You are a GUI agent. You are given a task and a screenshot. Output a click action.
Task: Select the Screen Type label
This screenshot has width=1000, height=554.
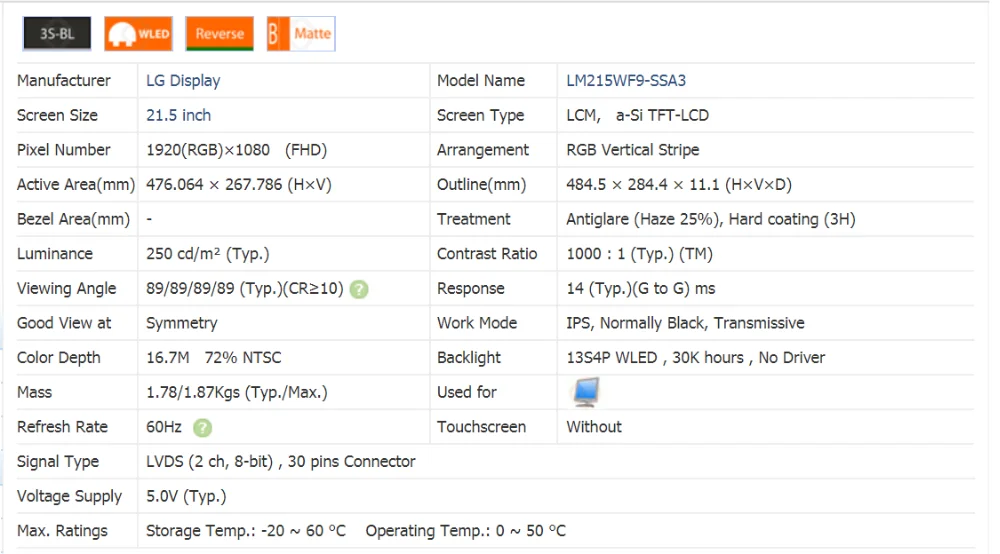coord(480,115)
